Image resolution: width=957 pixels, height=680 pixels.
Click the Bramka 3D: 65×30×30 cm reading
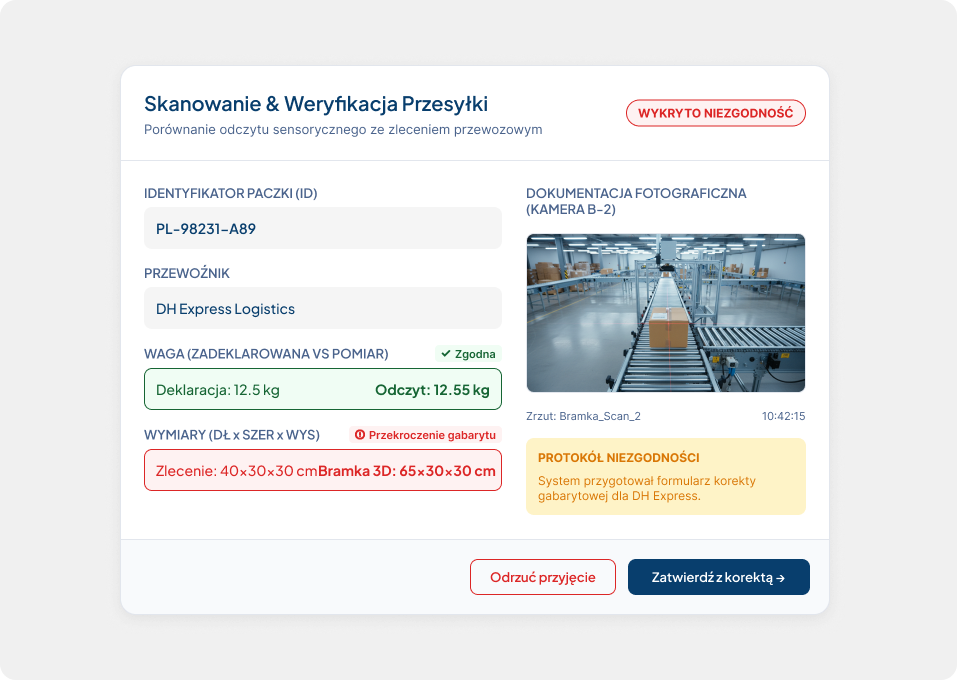[x=406, y=471]
